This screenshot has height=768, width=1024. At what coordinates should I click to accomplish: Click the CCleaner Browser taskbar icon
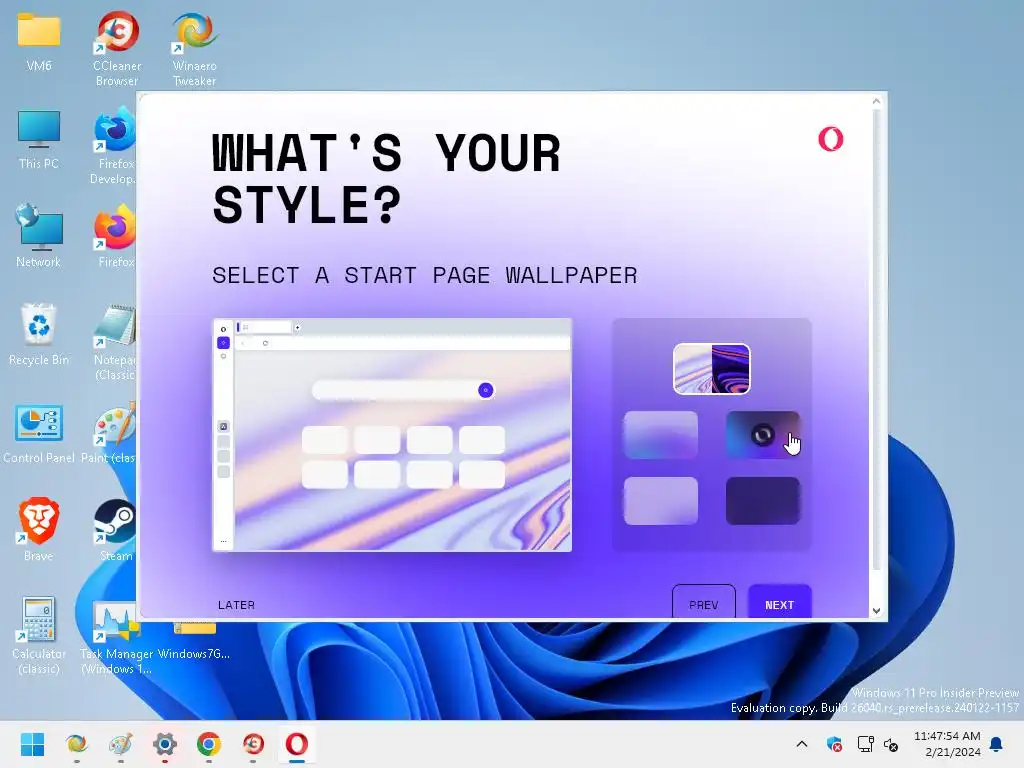tap(253, 744)
